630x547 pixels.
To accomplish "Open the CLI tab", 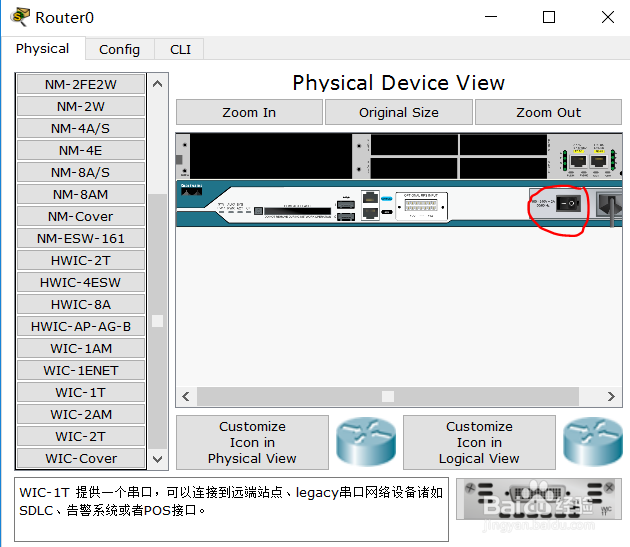I will 180,49.
